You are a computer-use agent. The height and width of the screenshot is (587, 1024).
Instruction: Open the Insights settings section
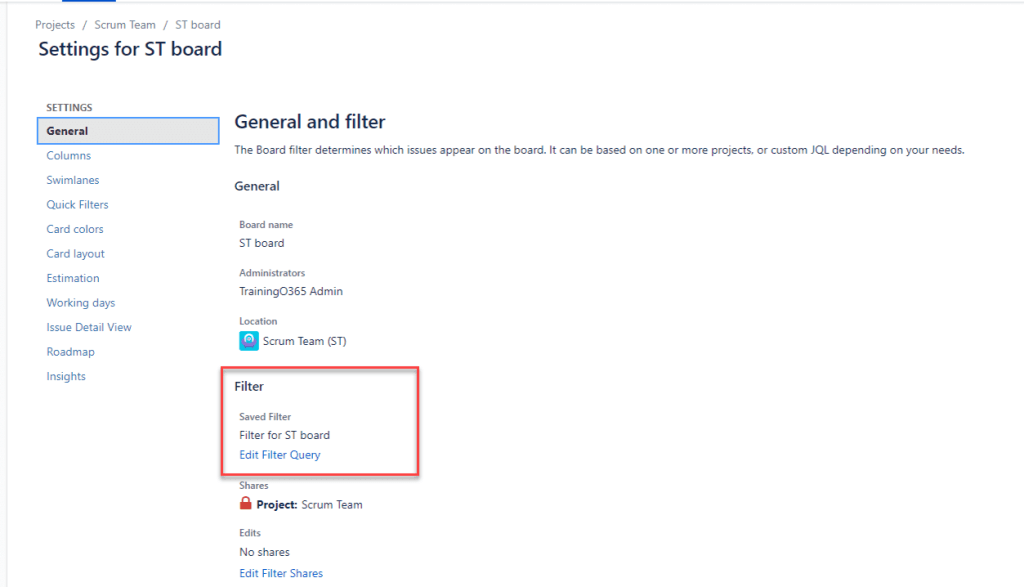65,375
